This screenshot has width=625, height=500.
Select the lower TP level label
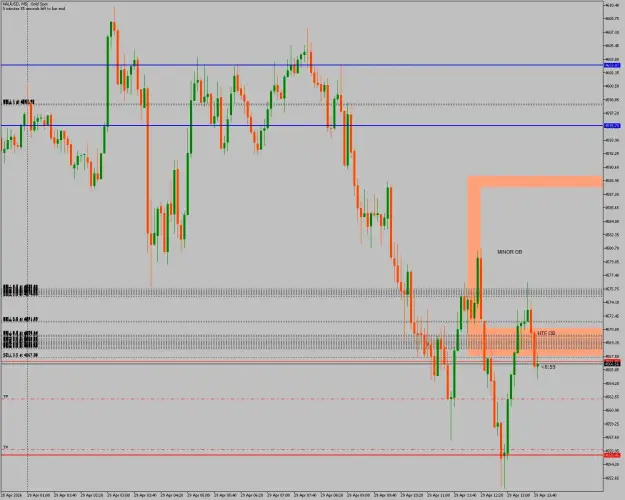click(x=6, y=447)
